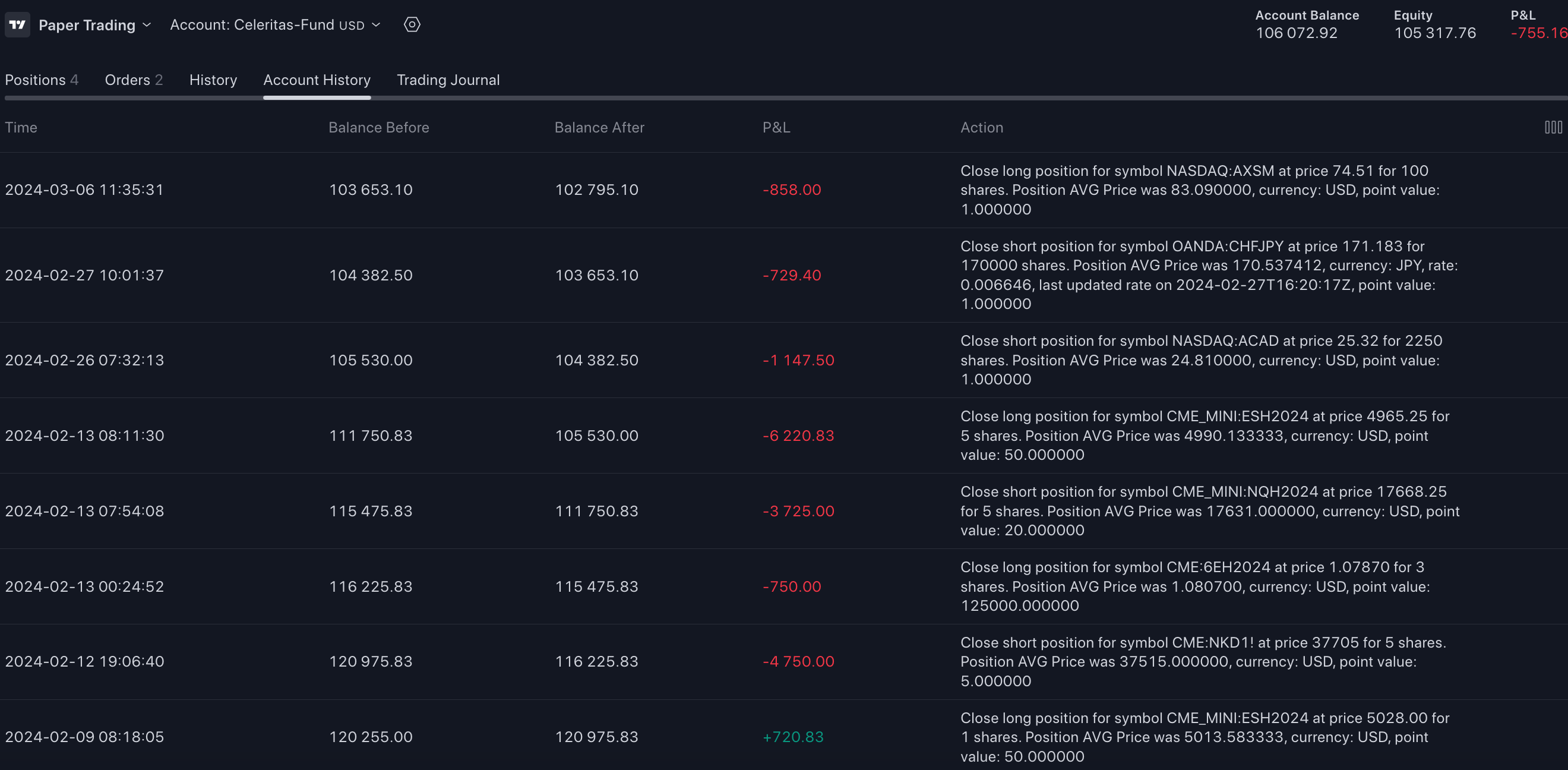Click the P&L column header
Viewport: 1568px width, 770px height.
(x=776, y=127)
